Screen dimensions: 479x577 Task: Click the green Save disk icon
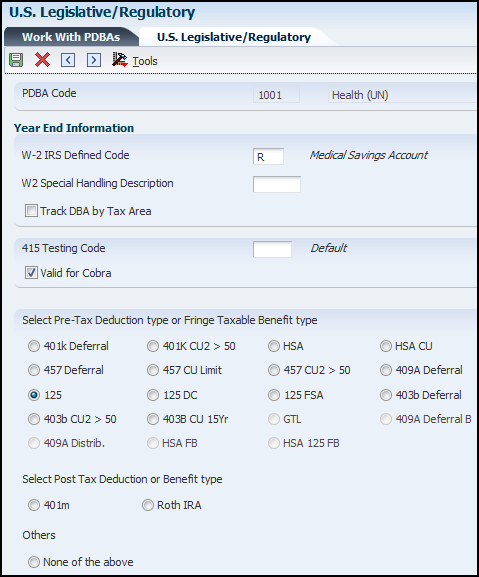16,60
